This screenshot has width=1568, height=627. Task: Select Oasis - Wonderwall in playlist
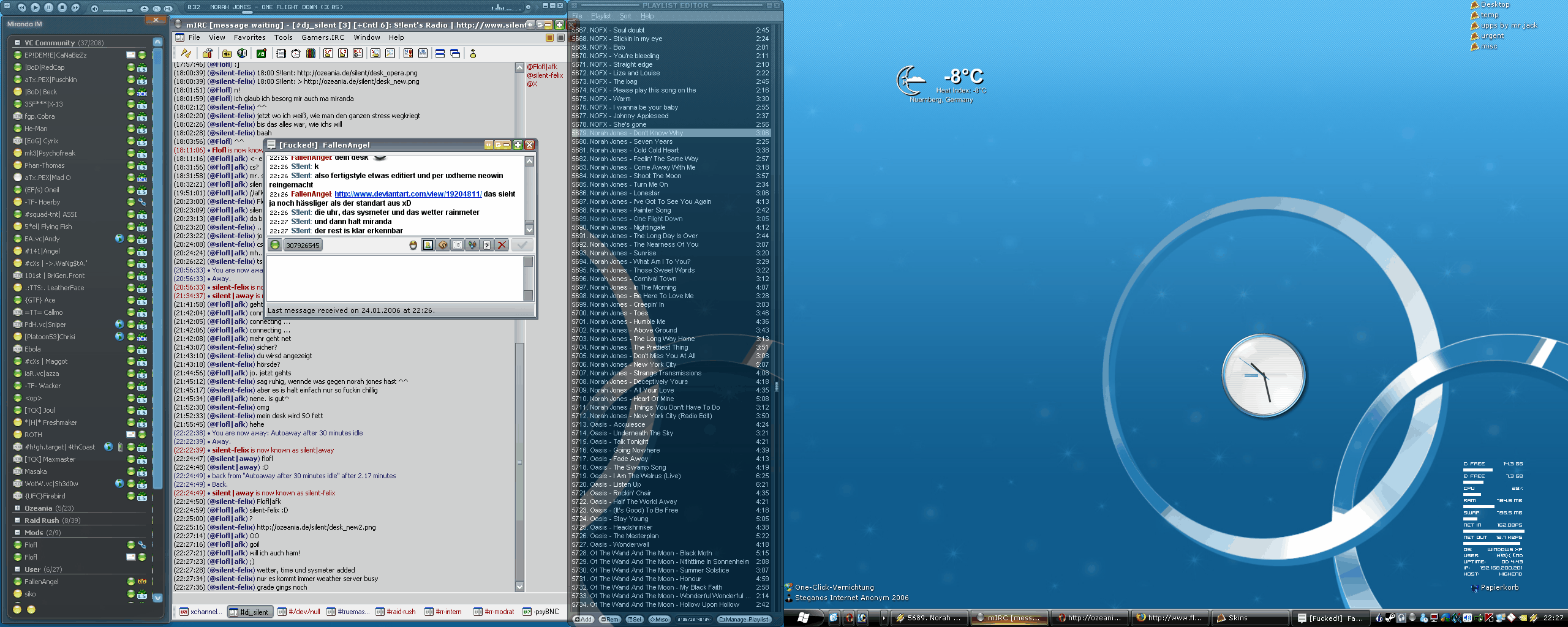pyautogui.click(x=671, y=544)
